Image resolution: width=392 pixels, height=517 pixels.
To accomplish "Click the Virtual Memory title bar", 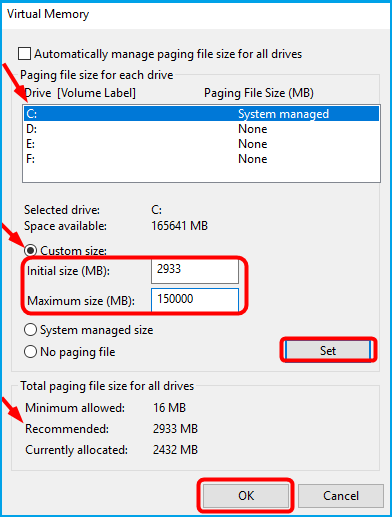I will coord(196,15).
